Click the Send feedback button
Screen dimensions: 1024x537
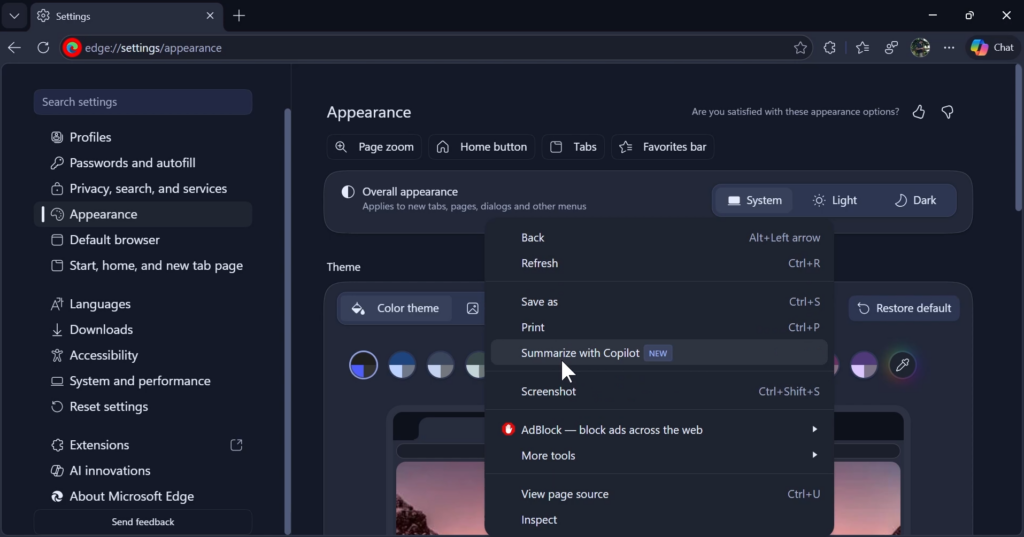(x=143, y=522)
